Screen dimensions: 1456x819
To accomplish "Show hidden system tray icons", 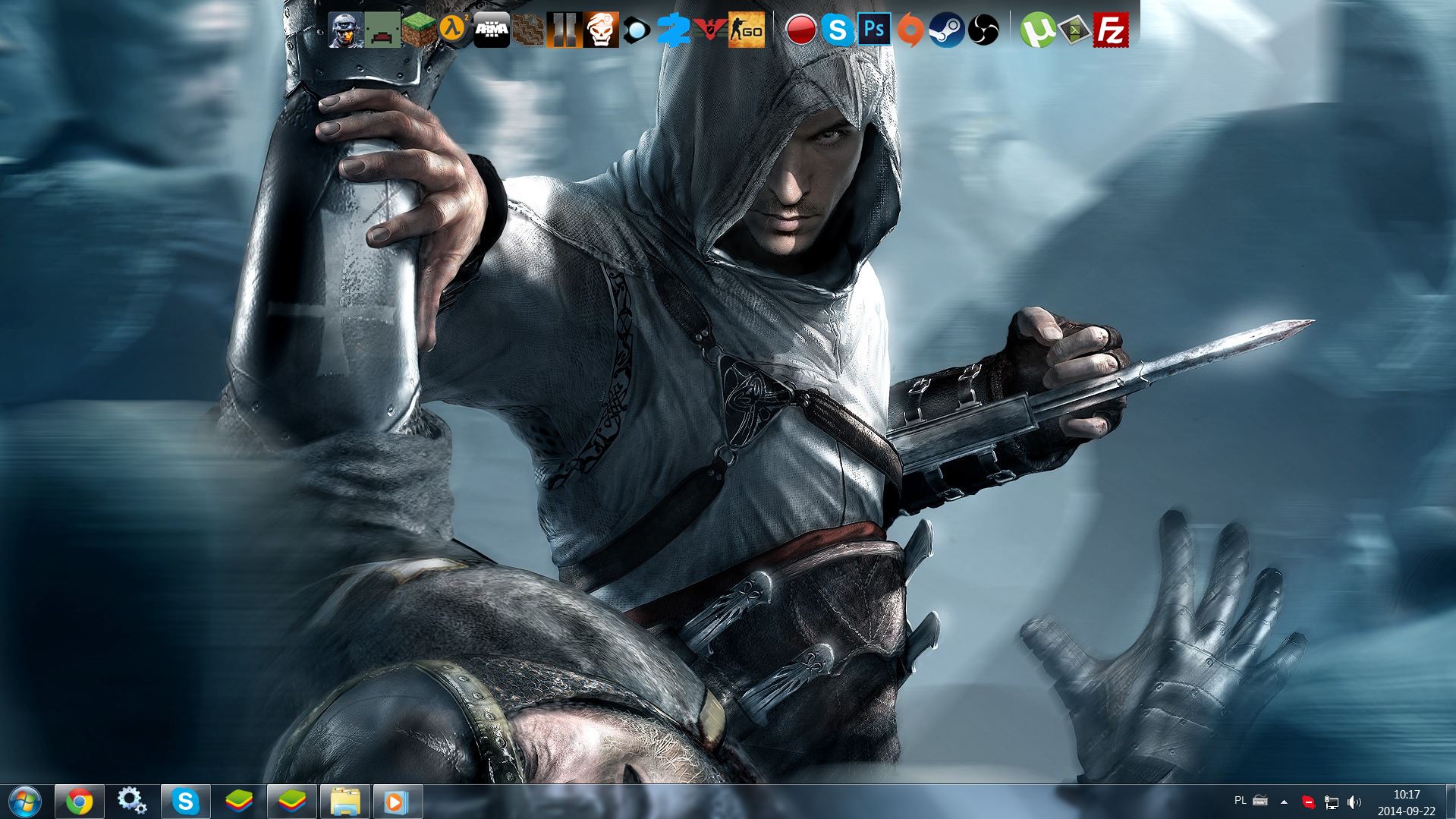I will (1284, 802).
